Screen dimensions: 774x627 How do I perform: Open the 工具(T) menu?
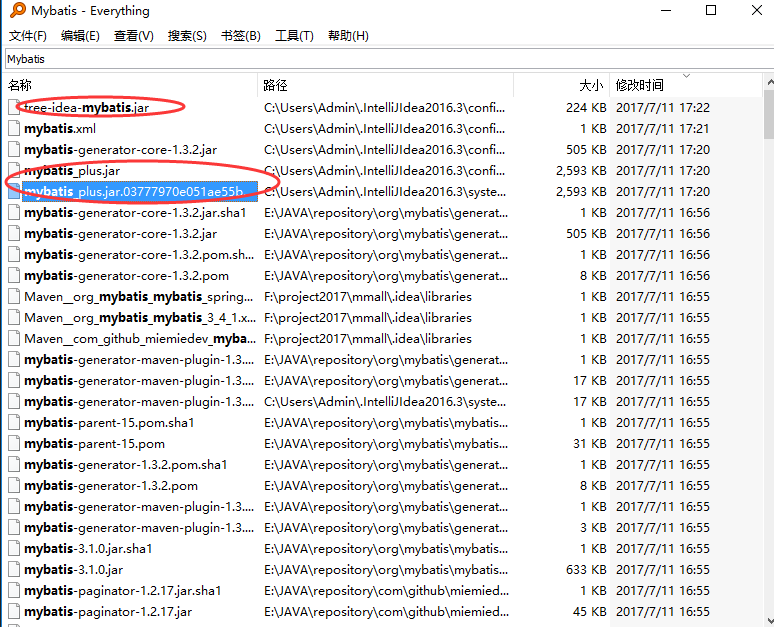click(x=294, y=36)
